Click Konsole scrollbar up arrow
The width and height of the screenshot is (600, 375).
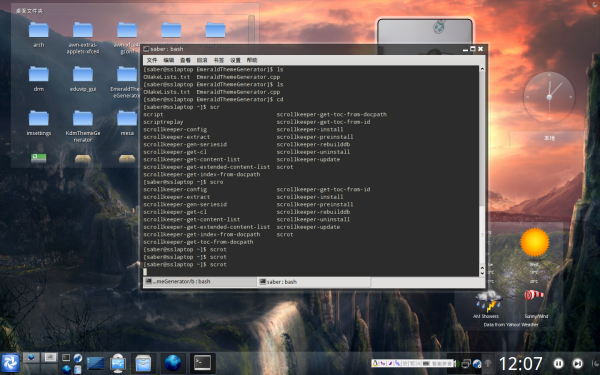pos(482,69)
